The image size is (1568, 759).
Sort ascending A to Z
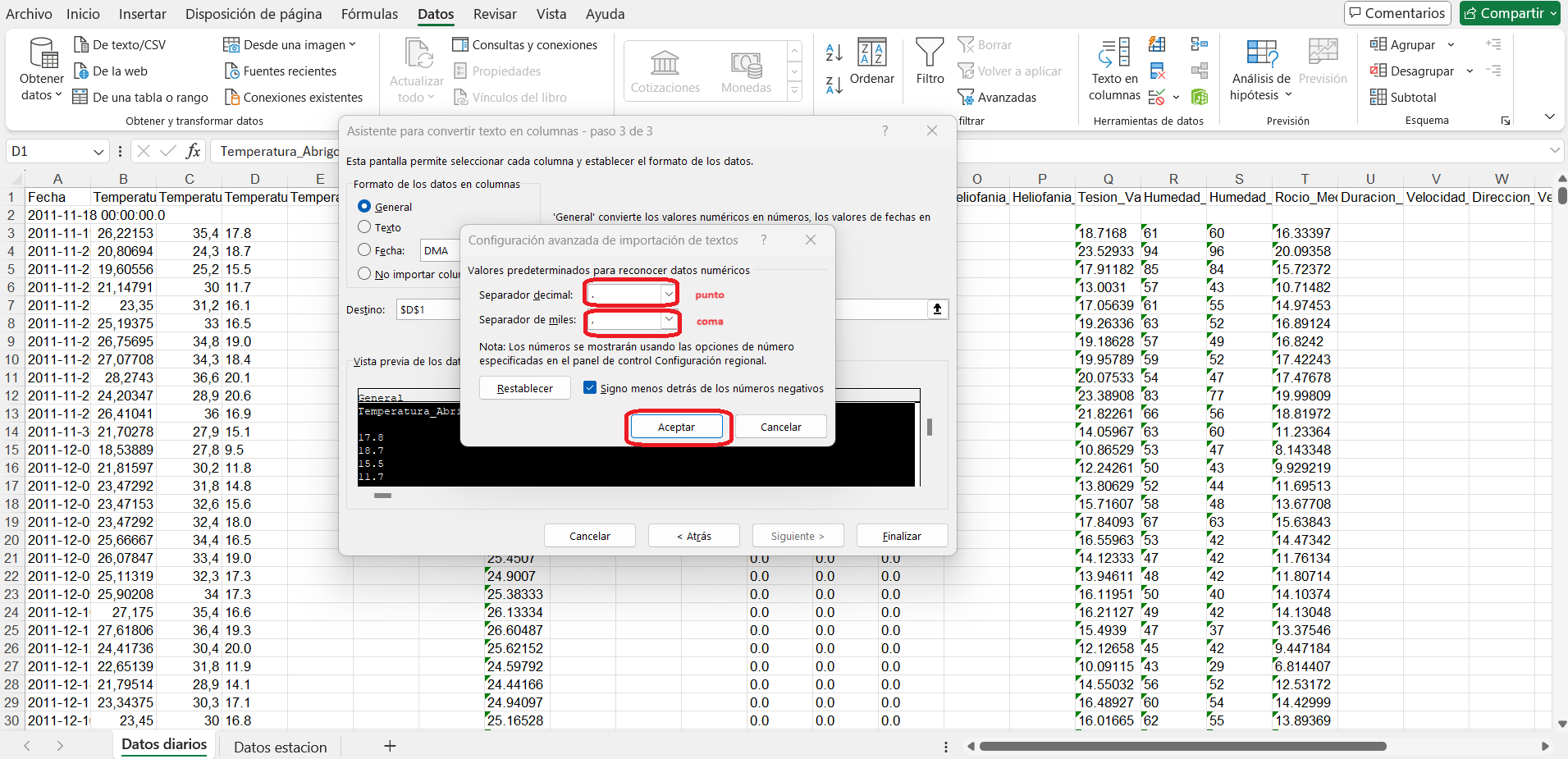coord(834,53)
